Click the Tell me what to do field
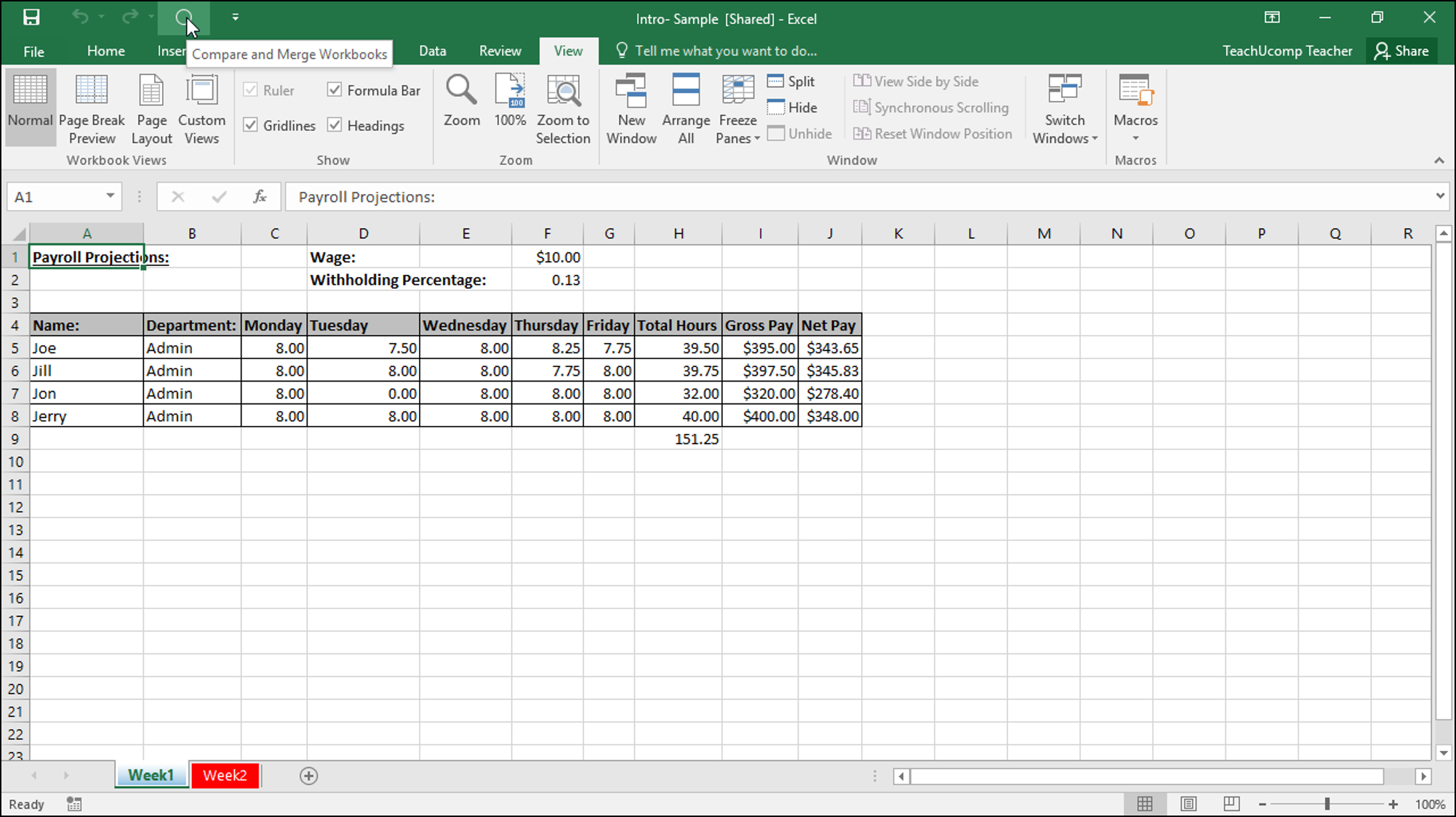 pyautogui.click(x=727, y=50)
